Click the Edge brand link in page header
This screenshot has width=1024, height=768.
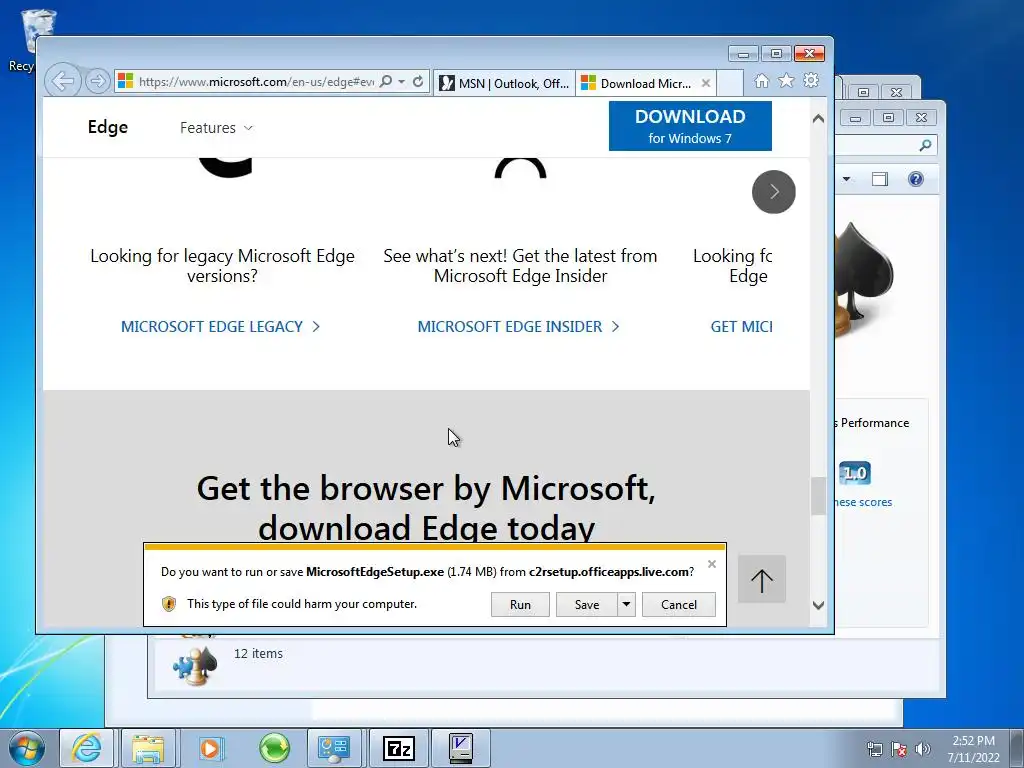[108, 127]
